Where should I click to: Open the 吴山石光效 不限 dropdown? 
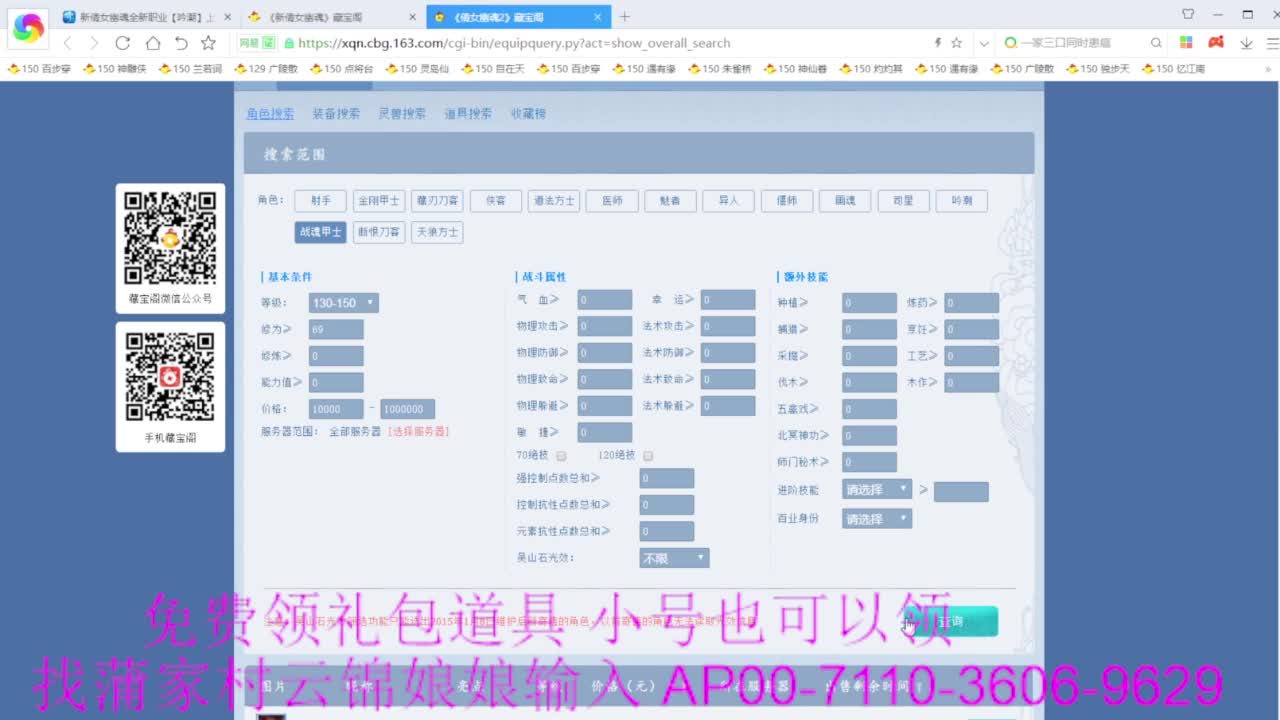click(x=674, y=558)
